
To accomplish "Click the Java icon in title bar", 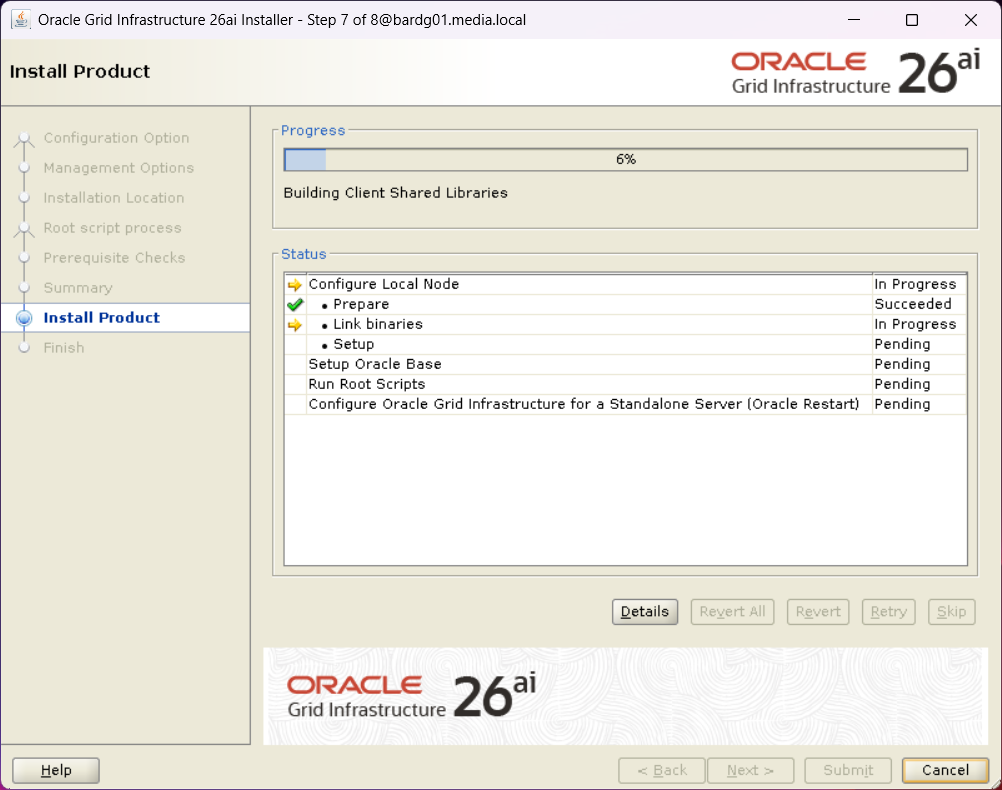I will (20, 20).
